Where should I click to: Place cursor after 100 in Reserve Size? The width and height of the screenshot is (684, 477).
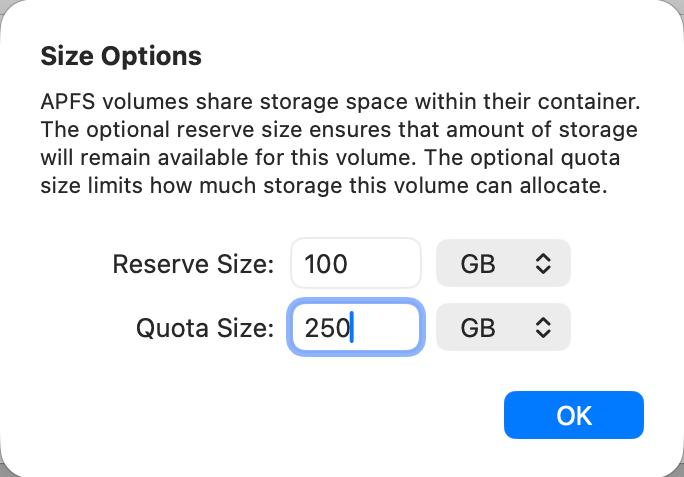point(349,264)
